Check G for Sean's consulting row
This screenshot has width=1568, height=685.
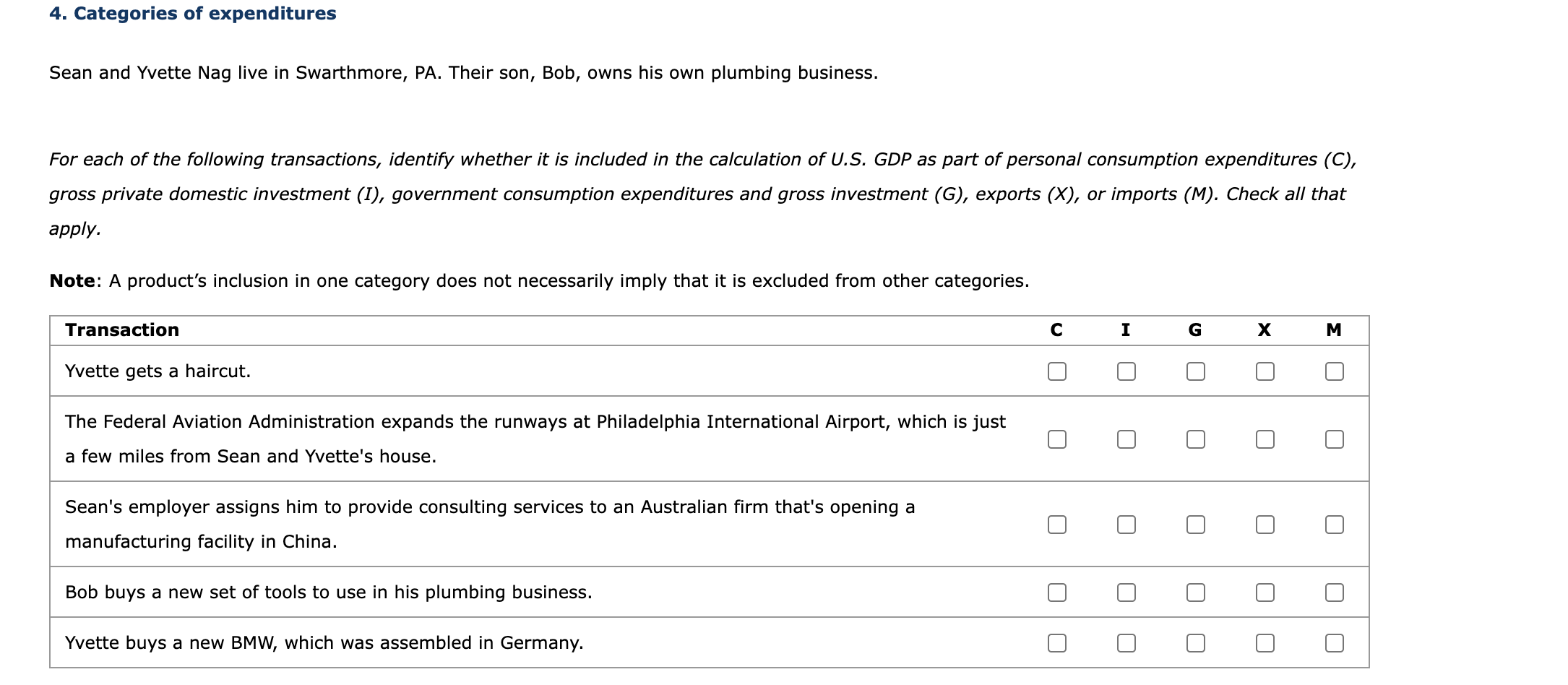[x=1195, y=525]
